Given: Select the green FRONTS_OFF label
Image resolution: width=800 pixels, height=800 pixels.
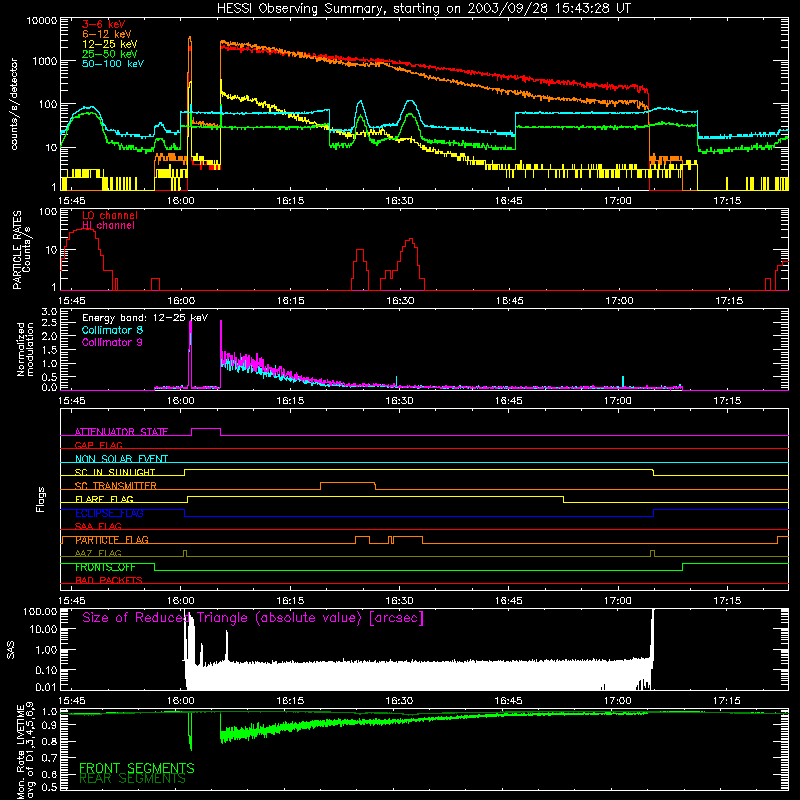Looking at the screenshot, I should coord(105,567).
